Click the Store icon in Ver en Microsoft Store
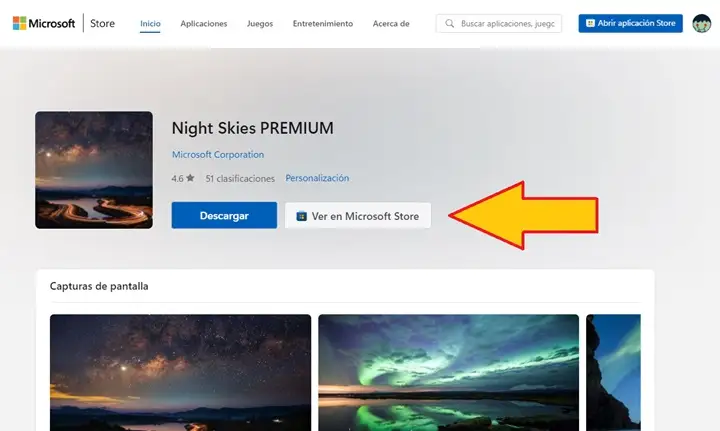This screenshot has height=431, width=720. [x=301, y=216]
